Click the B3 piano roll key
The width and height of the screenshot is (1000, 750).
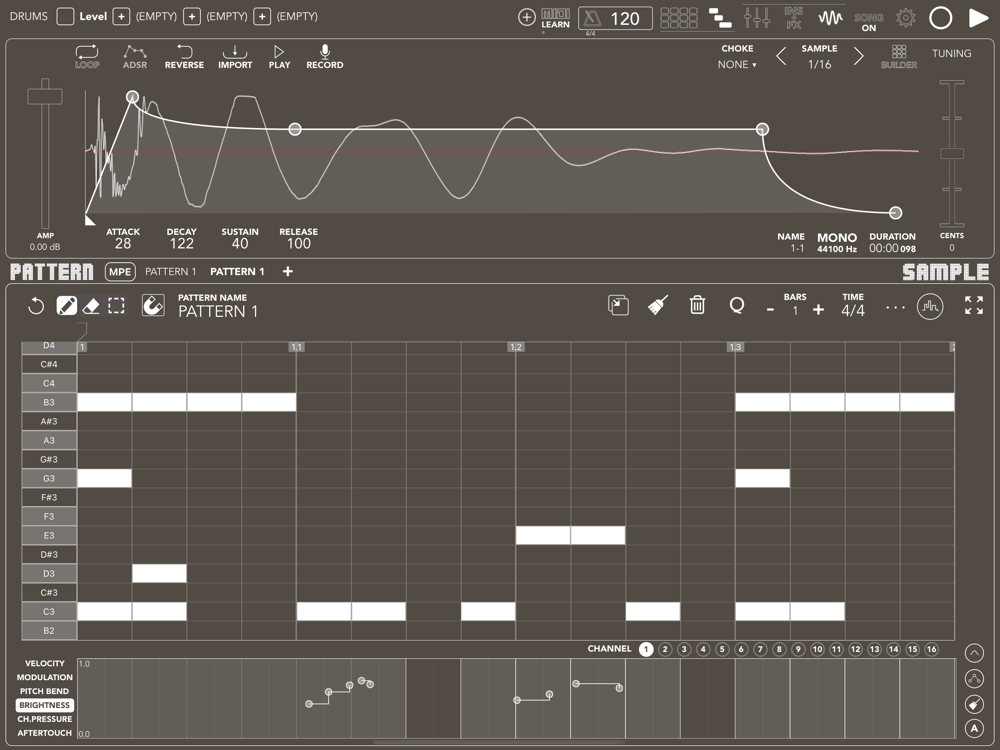coord(49,402)
